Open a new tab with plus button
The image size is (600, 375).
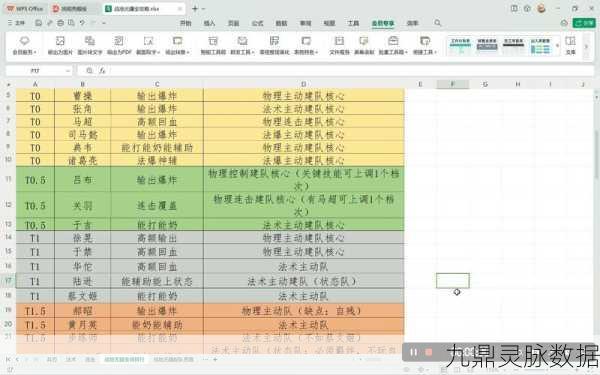[195, 8]
